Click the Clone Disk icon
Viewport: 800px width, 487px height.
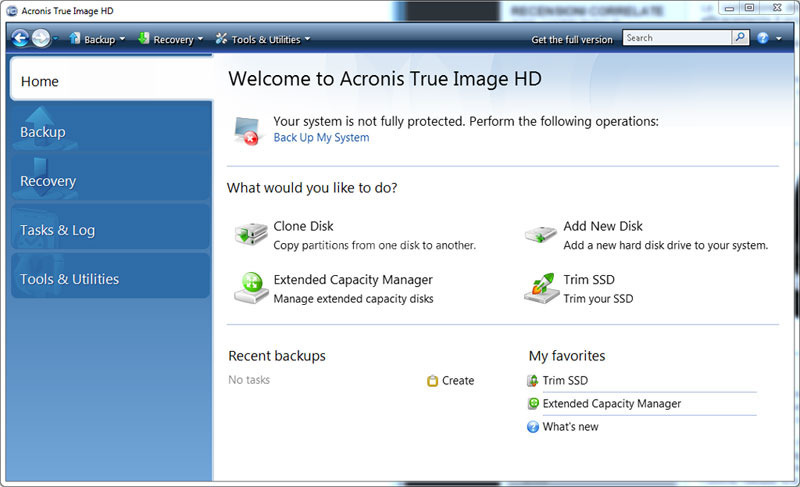(251, 234)
